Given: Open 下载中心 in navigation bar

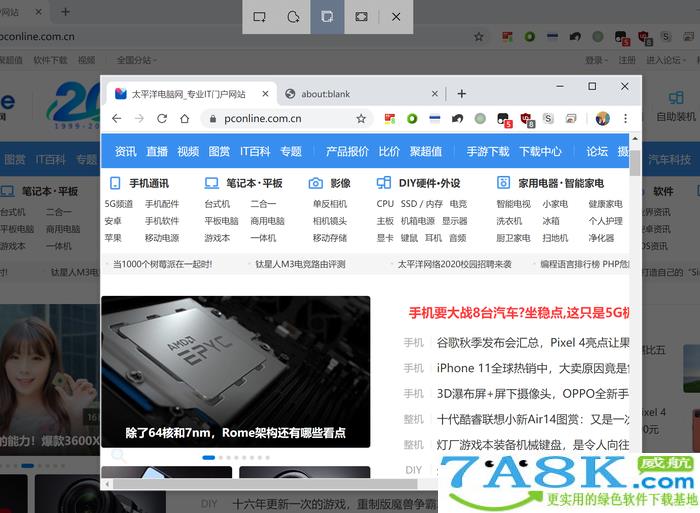Looking at the screenshot, I should click(x=540, y=151).
